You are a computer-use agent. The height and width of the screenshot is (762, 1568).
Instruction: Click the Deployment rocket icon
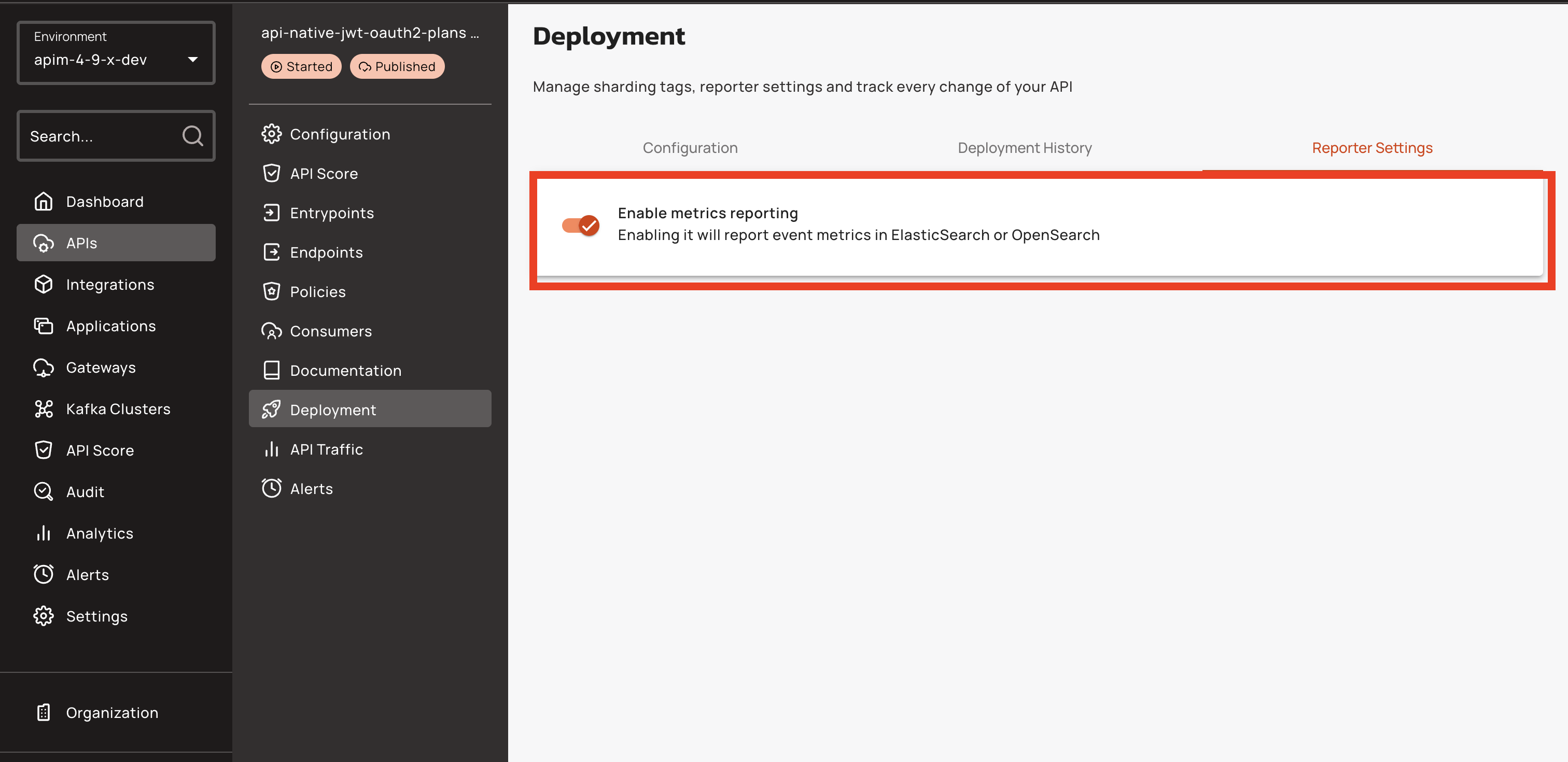point(272,410)
